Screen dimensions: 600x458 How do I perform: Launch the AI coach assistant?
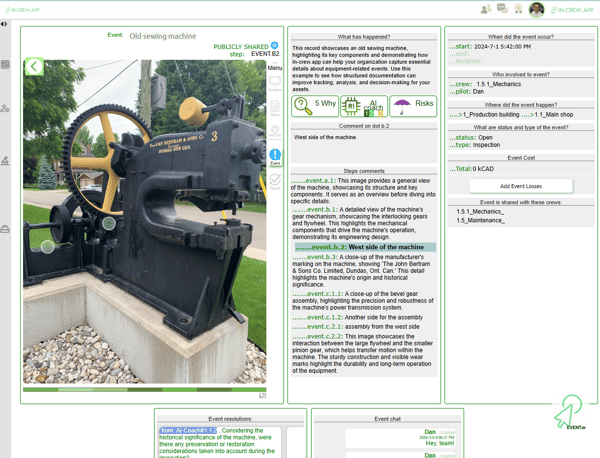363,104
